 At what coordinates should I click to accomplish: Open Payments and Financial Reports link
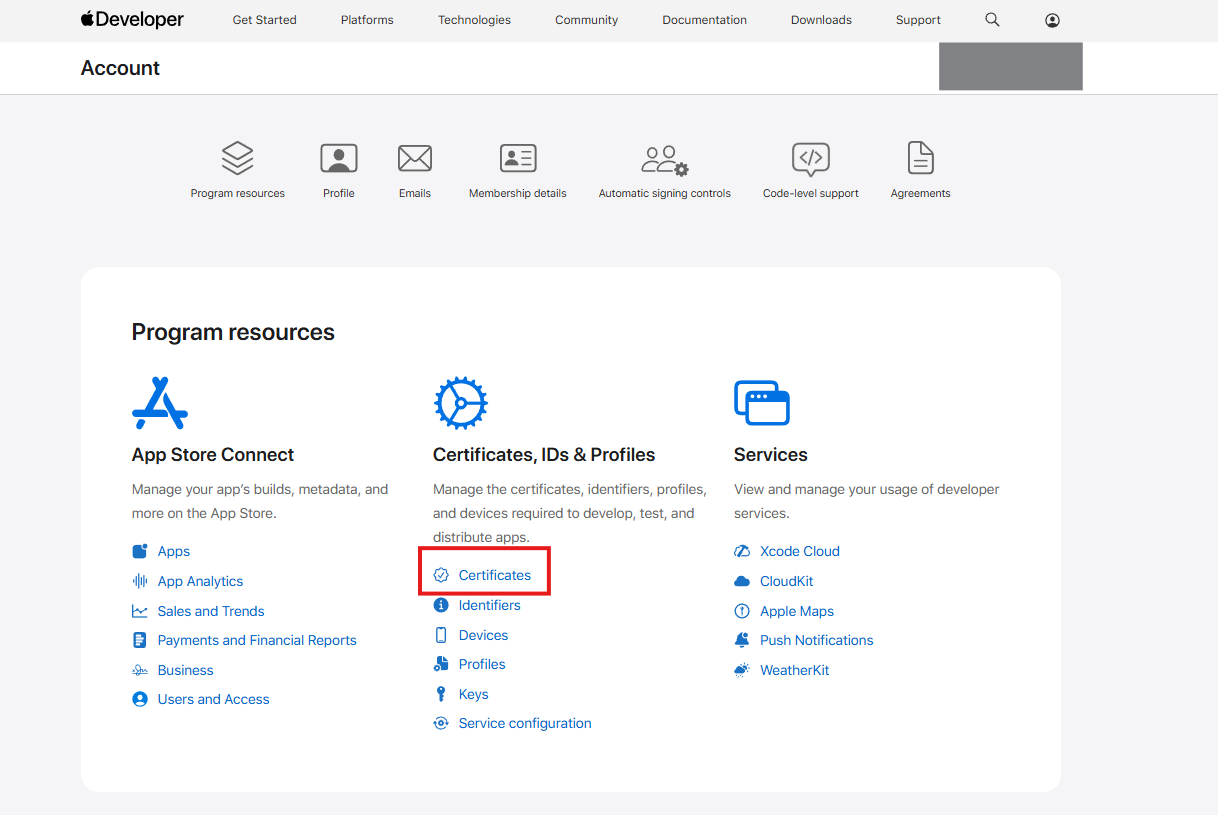pyautogui.click(x=257, y=640)
